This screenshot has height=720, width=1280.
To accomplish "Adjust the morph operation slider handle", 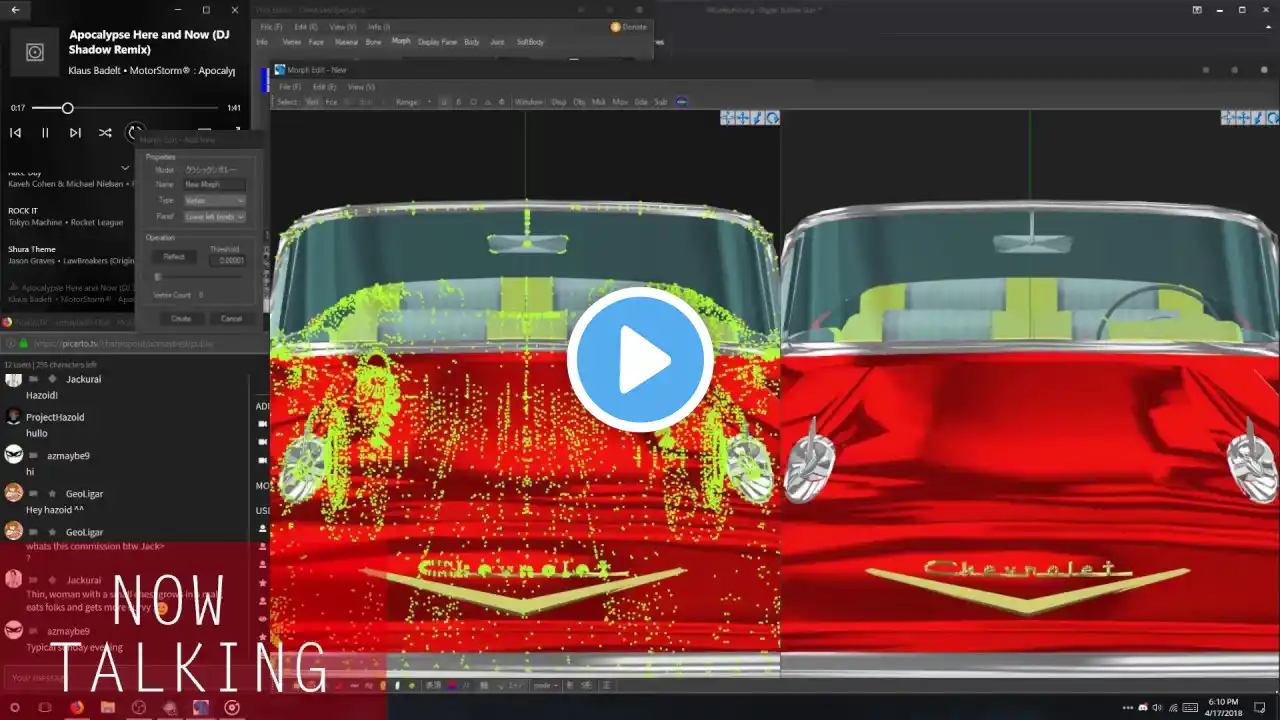I will (157, 277).
